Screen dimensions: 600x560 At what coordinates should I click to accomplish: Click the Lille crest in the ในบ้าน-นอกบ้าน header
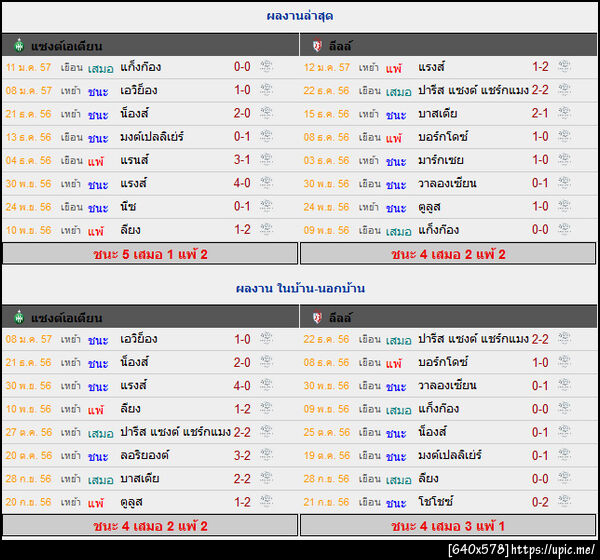click(317, 318)
